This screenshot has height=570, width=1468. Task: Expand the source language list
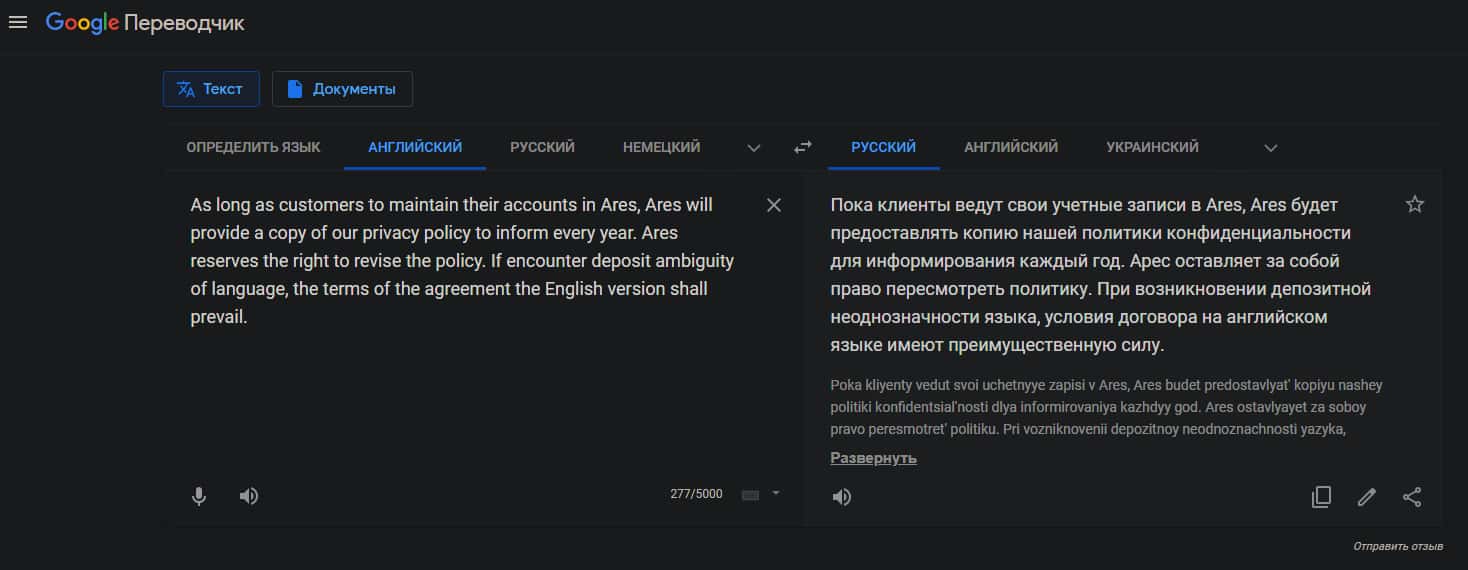(754, 147)
